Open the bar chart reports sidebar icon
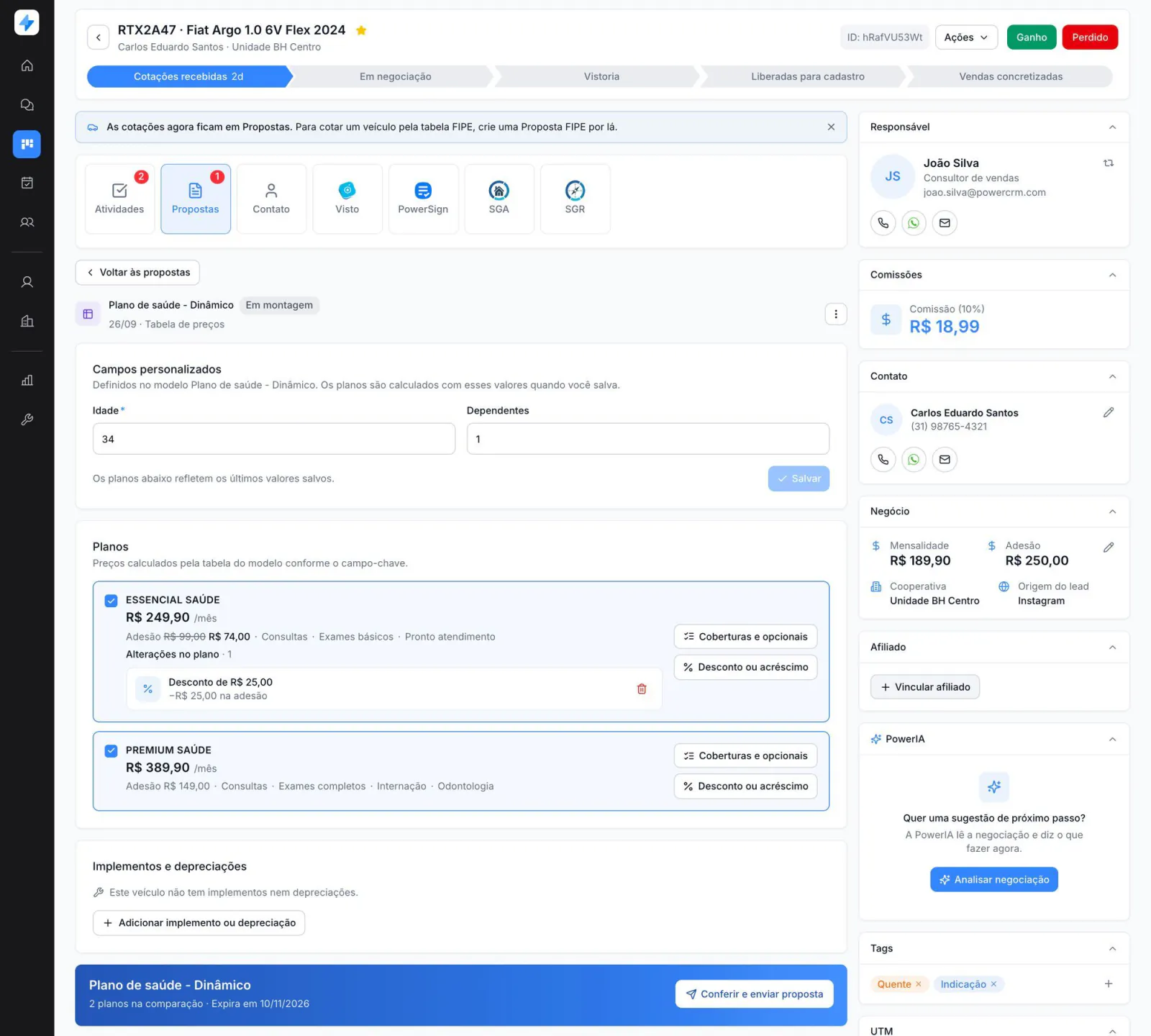 27,381
